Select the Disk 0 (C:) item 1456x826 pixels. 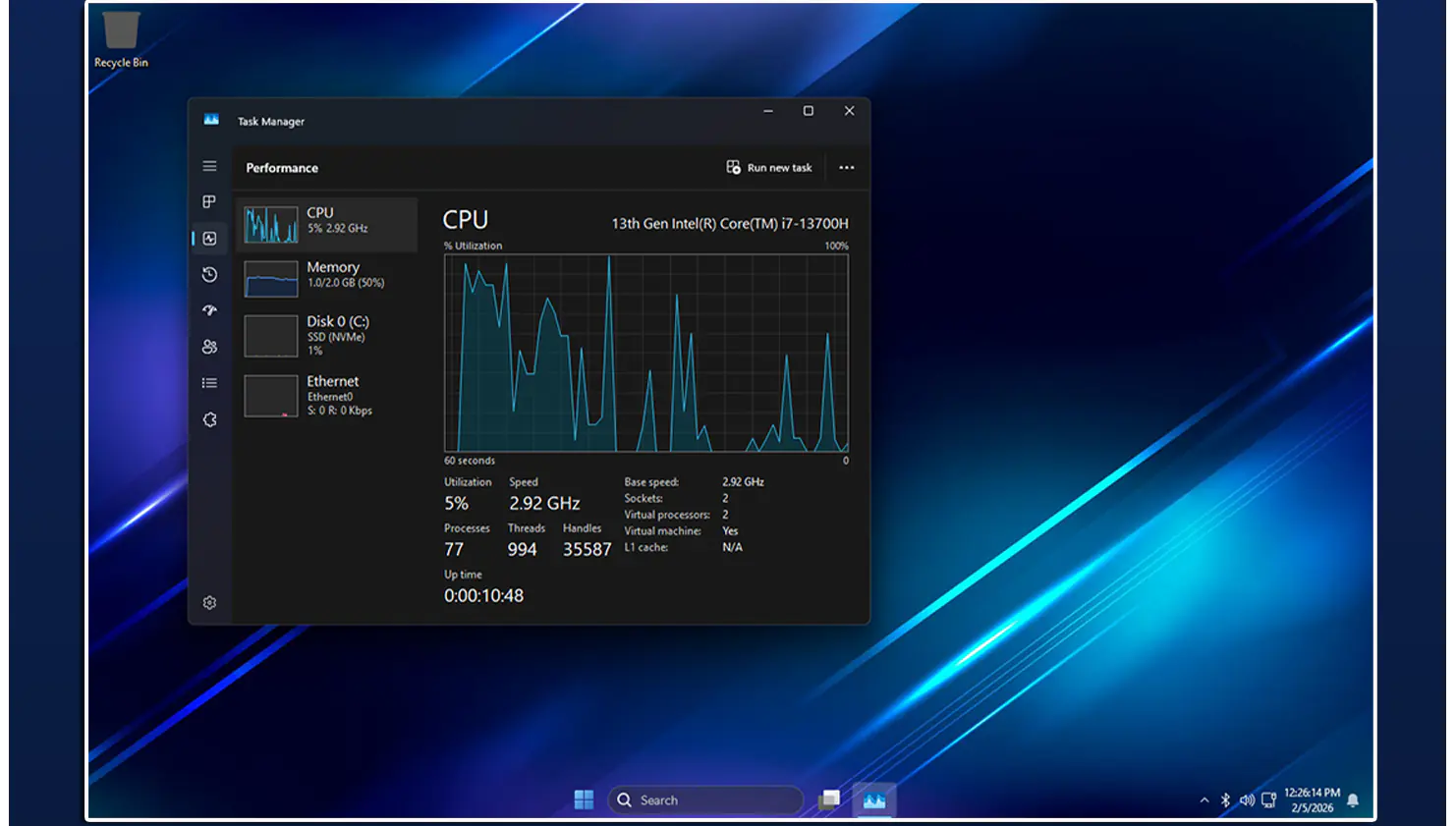326,335
